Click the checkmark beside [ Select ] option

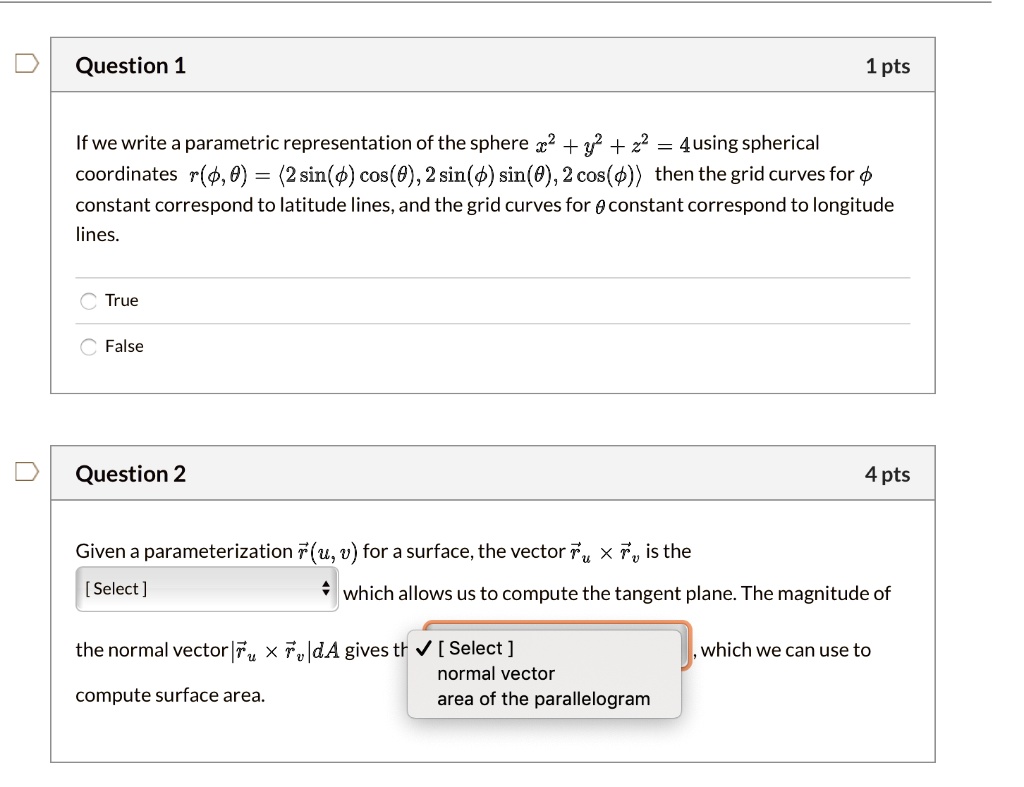click(x=423, y=648)
